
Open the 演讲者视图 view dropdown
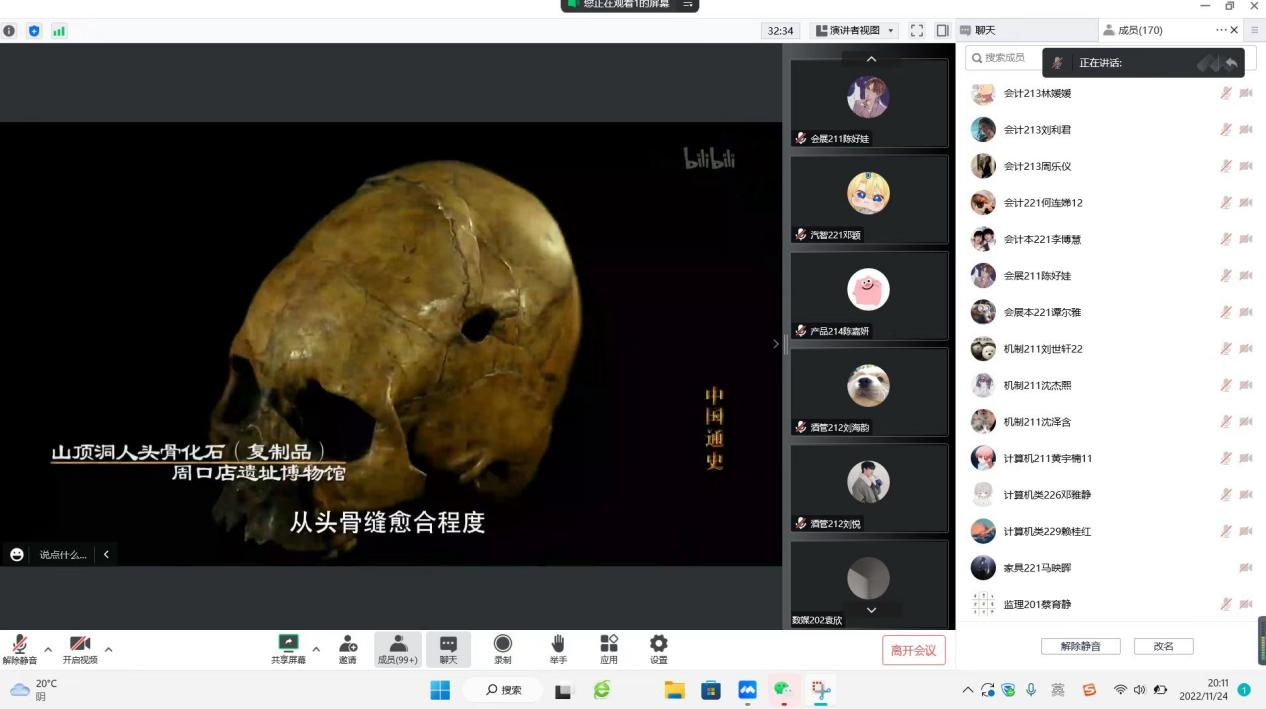(x=854, y=31)
